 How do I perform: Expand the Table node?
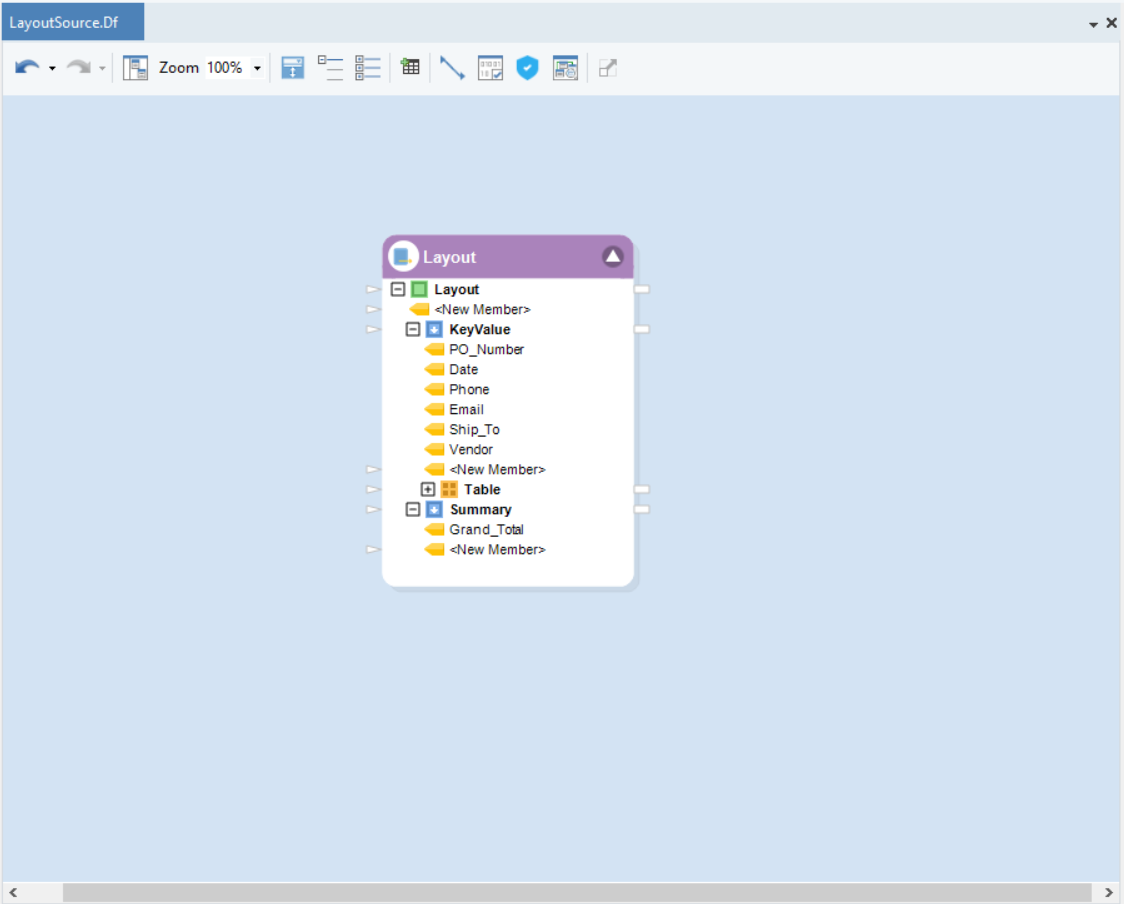[x=428, y=490]
